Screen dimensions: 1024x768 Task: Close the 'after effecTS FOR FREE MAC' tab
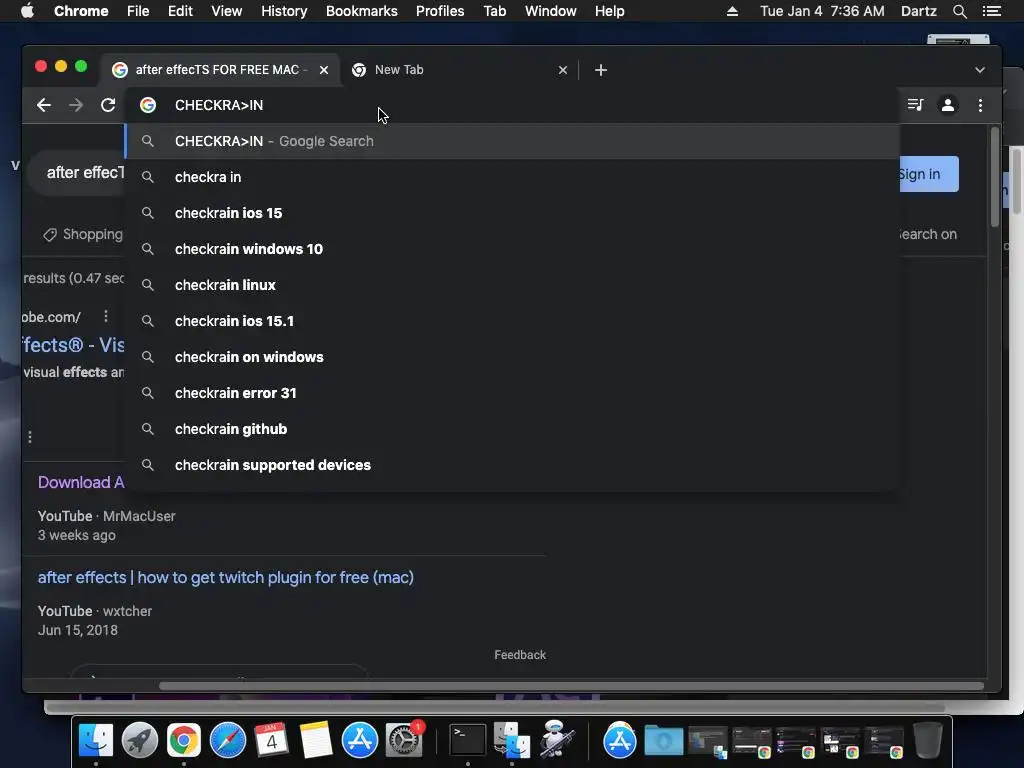tap(324, 70)
